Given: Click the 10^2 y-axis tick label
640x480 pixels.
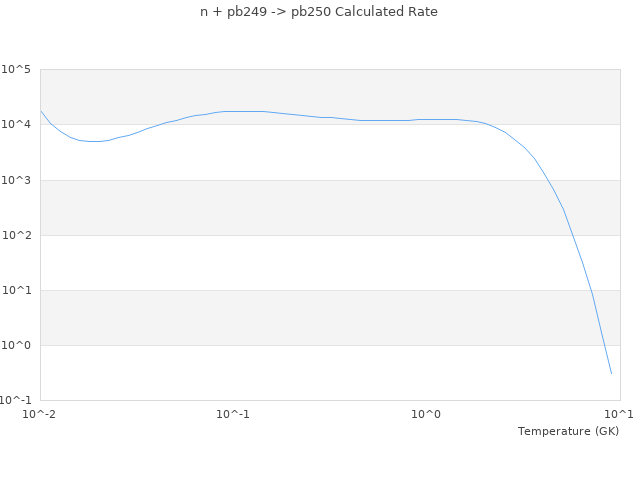Looking at the screenshot, I should [16, 235].
